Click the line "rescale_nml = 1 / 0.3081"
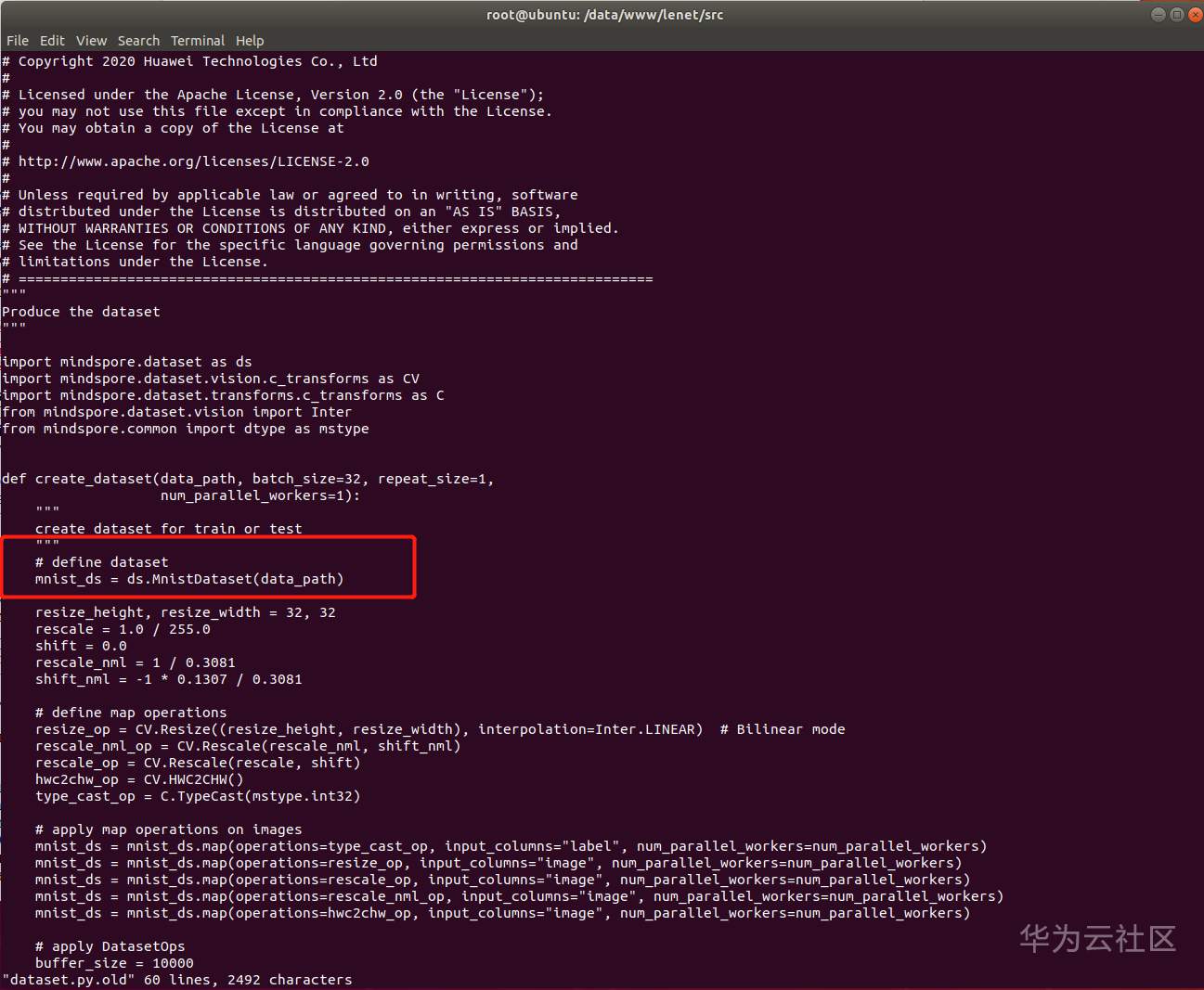 (x=136, y=662)
